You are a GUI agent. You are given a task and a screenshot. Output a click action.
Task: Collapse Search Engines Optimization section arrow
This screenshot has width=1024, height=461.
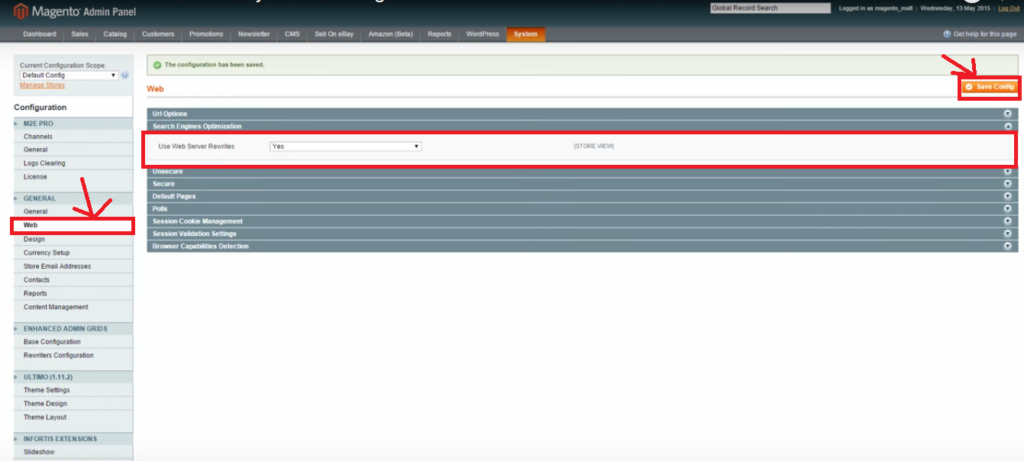coord(1008,126)
